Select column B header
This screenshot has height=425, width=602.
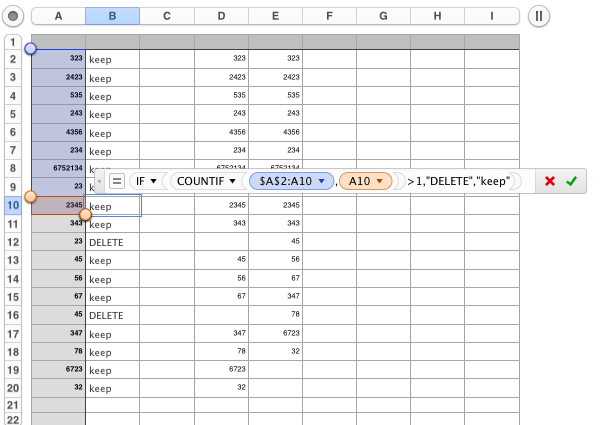pyautogui.click(x=112, y=16)
